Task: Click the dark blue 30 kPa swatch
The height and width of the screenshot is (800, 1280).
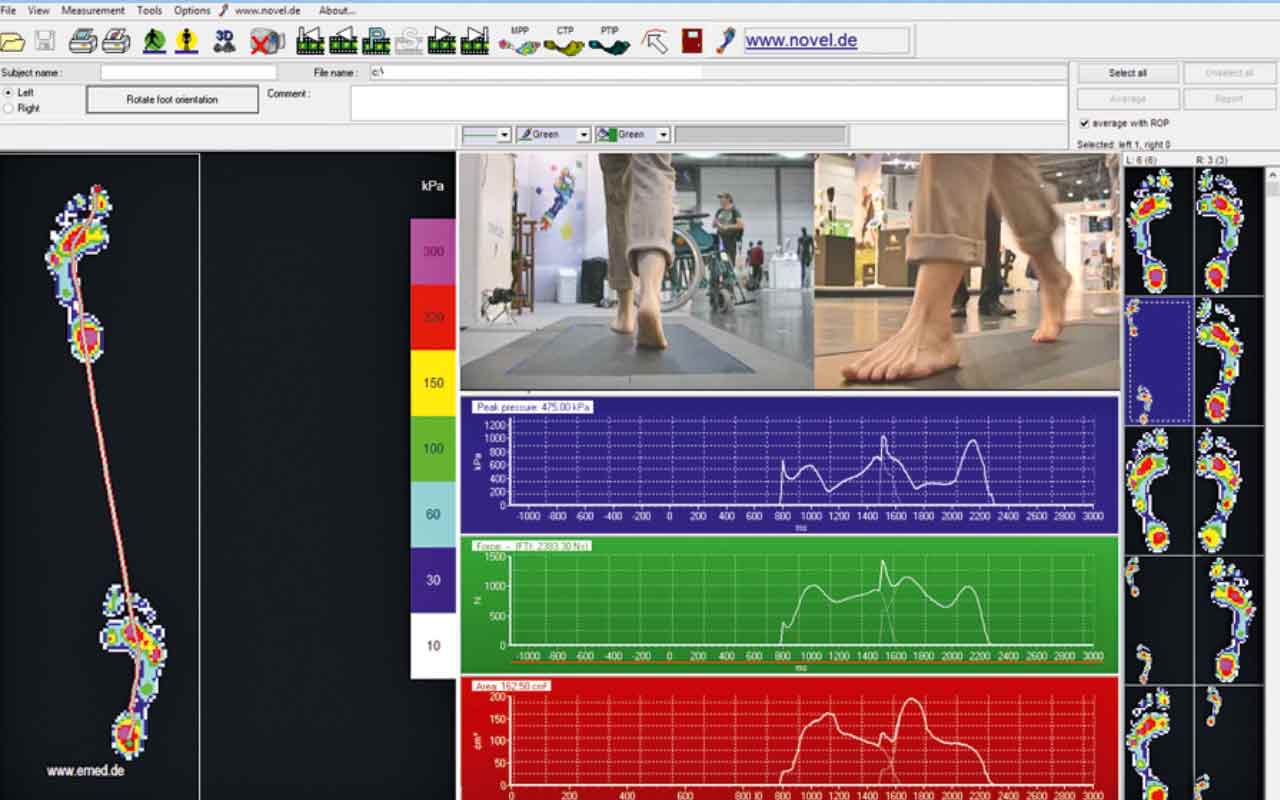Action: (x=433, y=580)
